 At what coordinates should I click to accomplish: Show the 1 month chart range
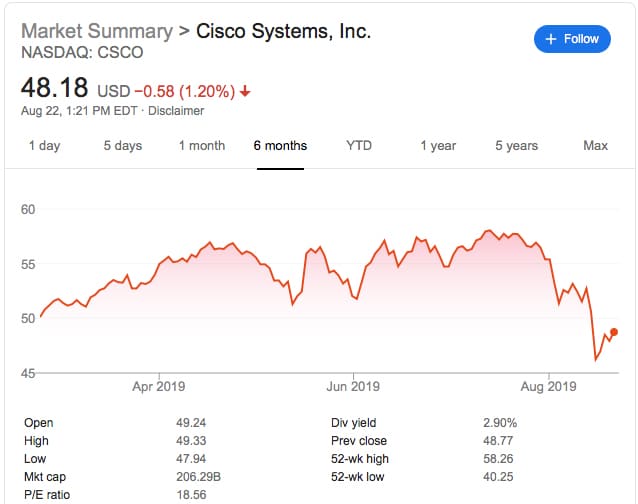coord(202,146)
